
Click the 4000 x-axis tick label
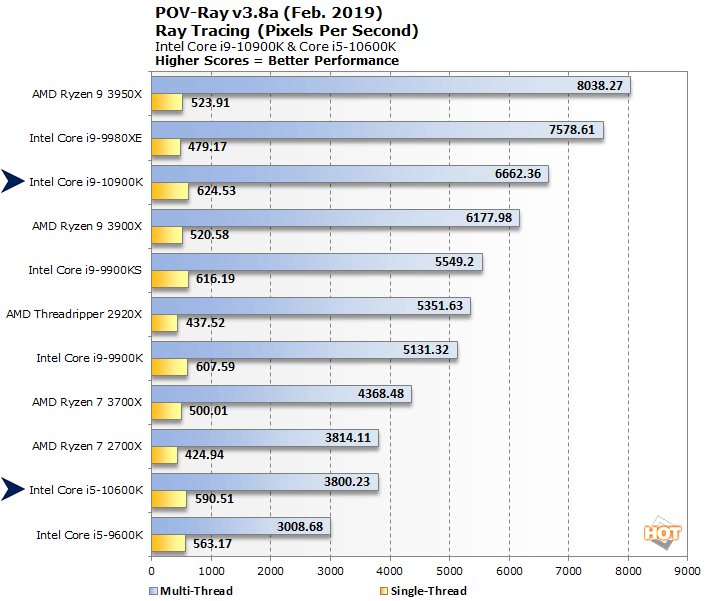pos(390,571)
